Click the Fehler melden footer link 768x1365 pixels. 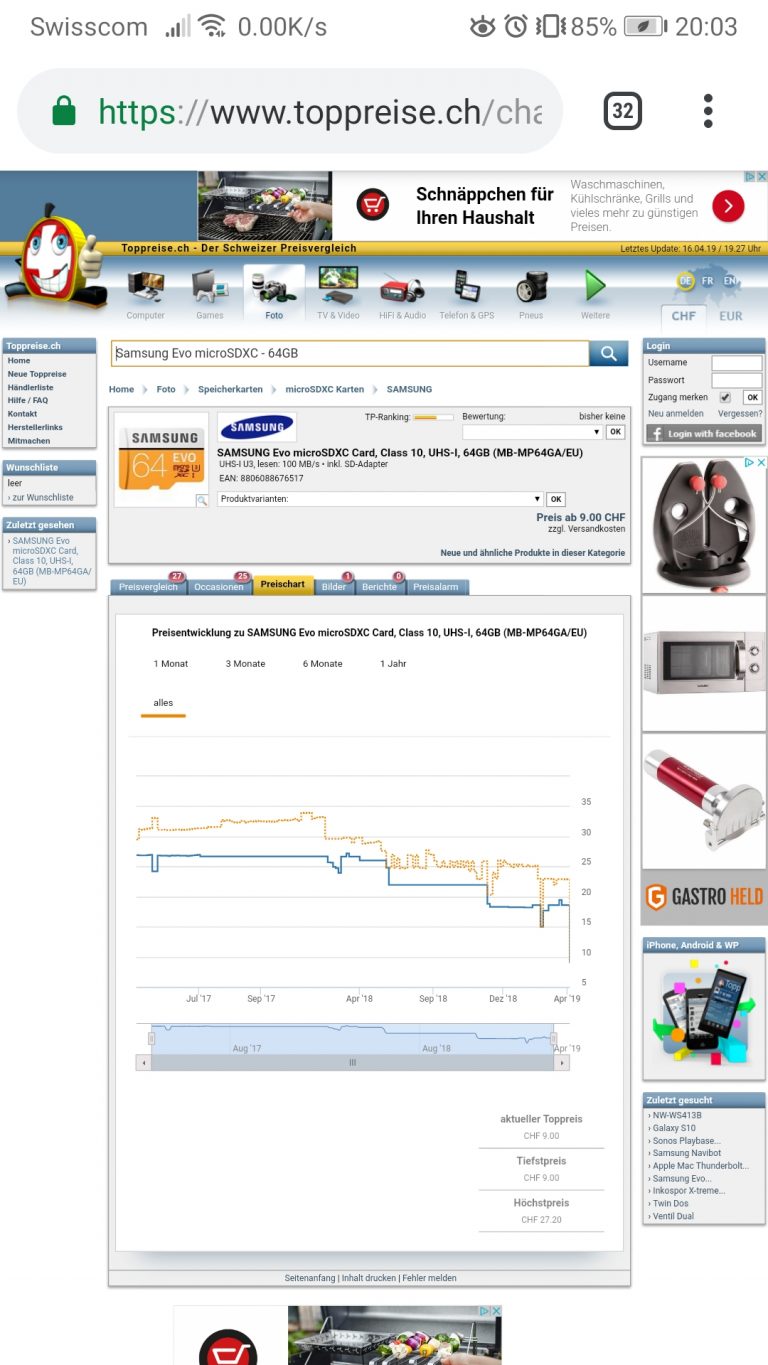429,1278
